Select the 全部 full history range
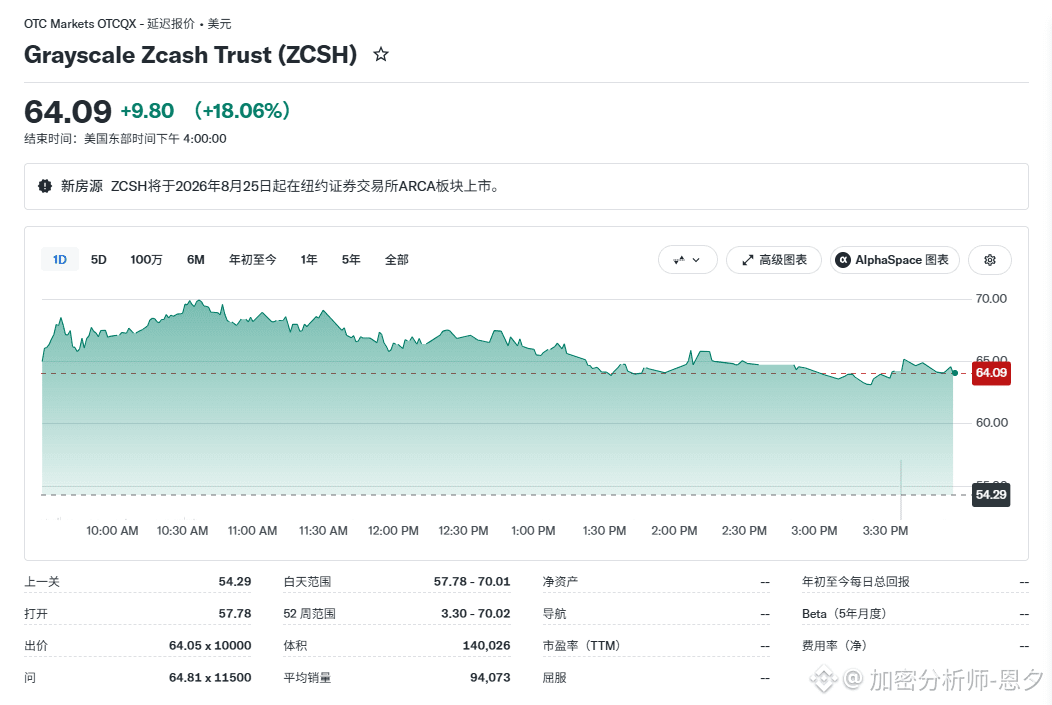1052x705 pixels. click(x=397, y=260)
